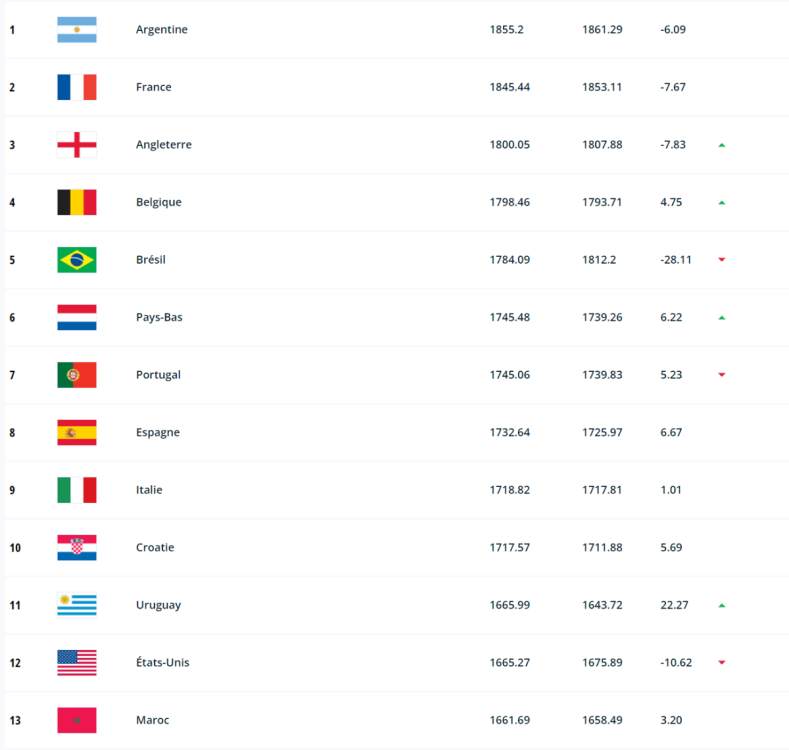
Task: Click the Morocco flag icon
Action: point(77,720)
